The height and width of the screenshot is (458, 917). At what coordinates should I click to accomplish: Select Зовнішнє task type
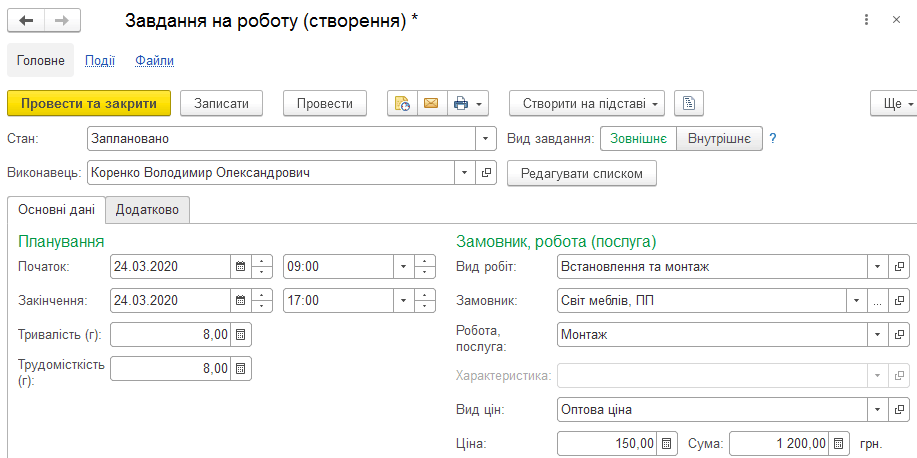point(639,139)
